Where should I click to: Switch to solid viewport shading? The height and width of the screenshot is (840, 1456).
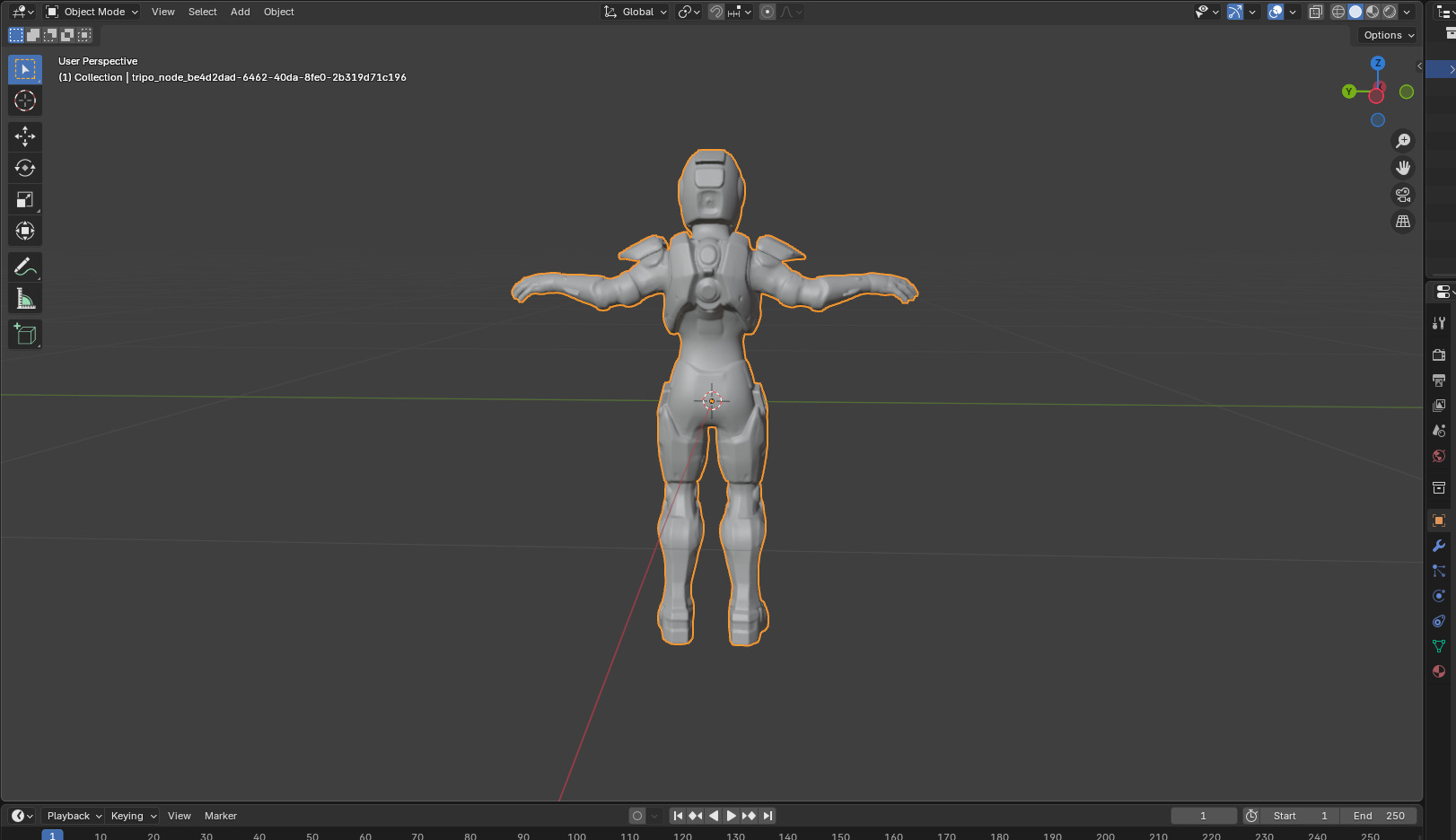click(1355, 12)
